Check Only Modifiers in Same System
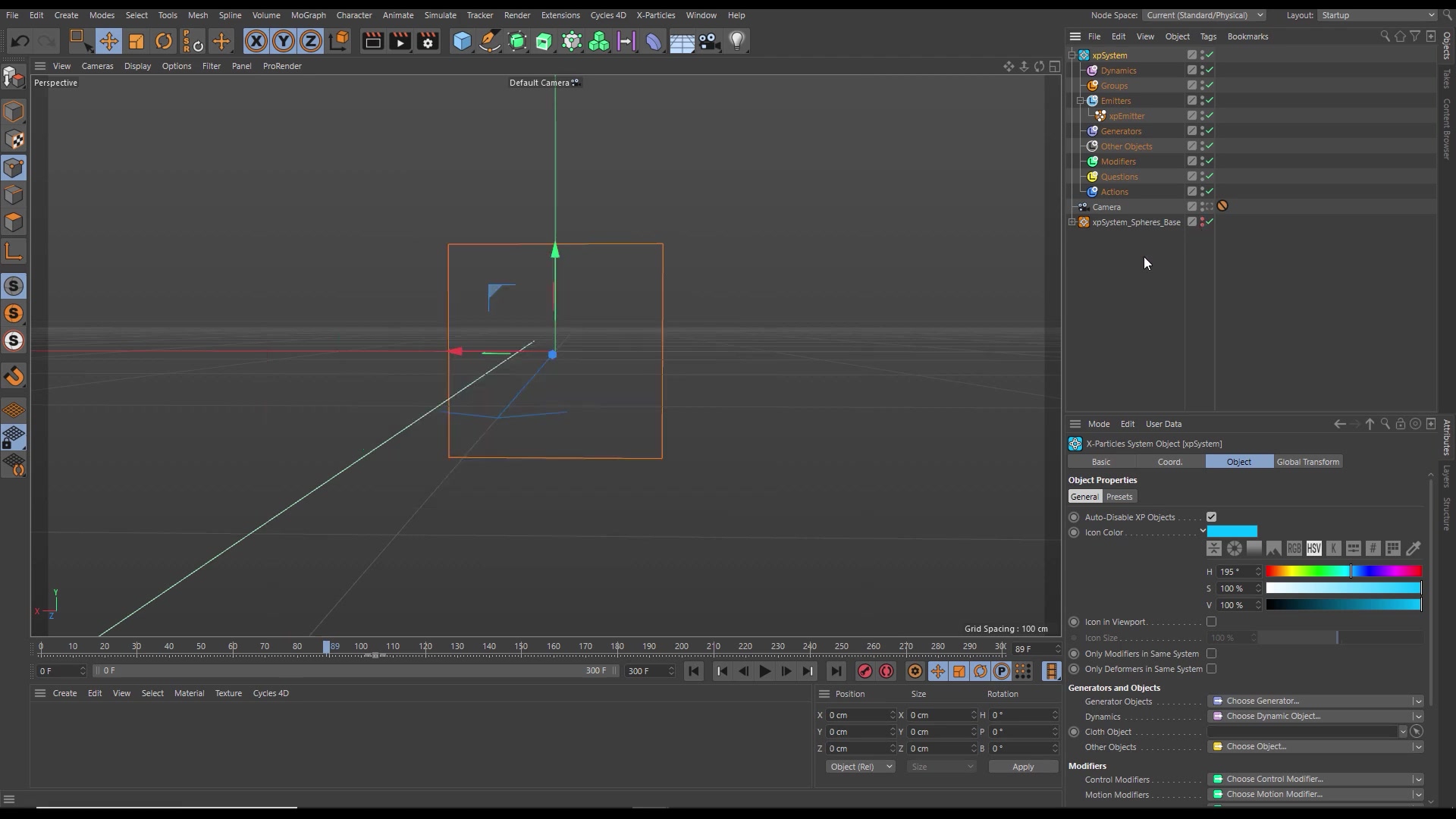Viewport: 1456px width, 819px height. click(1211, 654)
